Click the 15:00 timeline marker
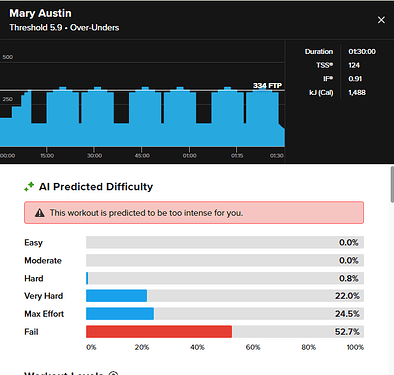Screen dimensions: 394x375 (x=47, y=156)
